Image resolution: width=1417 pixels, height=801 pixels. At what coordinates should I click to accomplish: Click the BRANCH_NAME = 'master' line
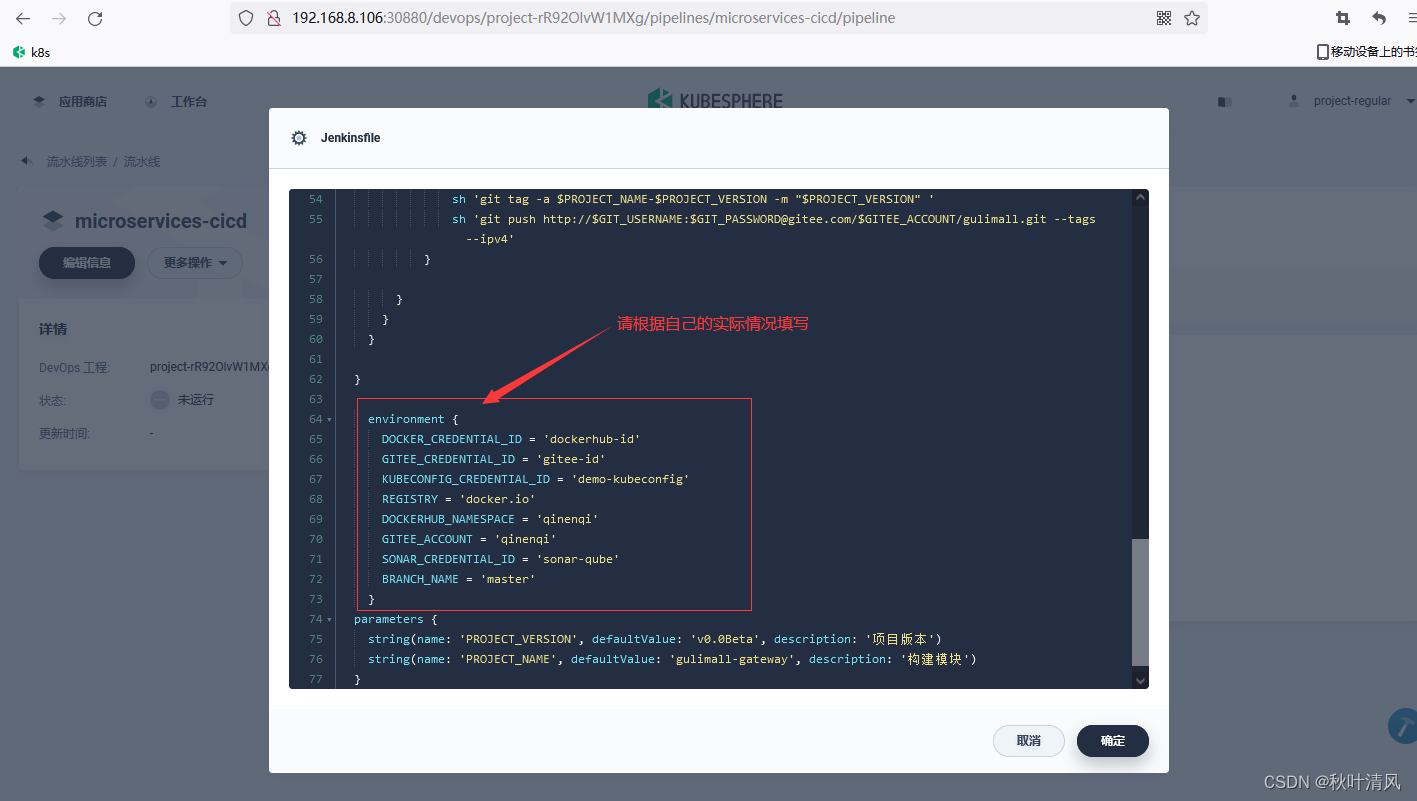pyautogui.click(x=458, y=579)
